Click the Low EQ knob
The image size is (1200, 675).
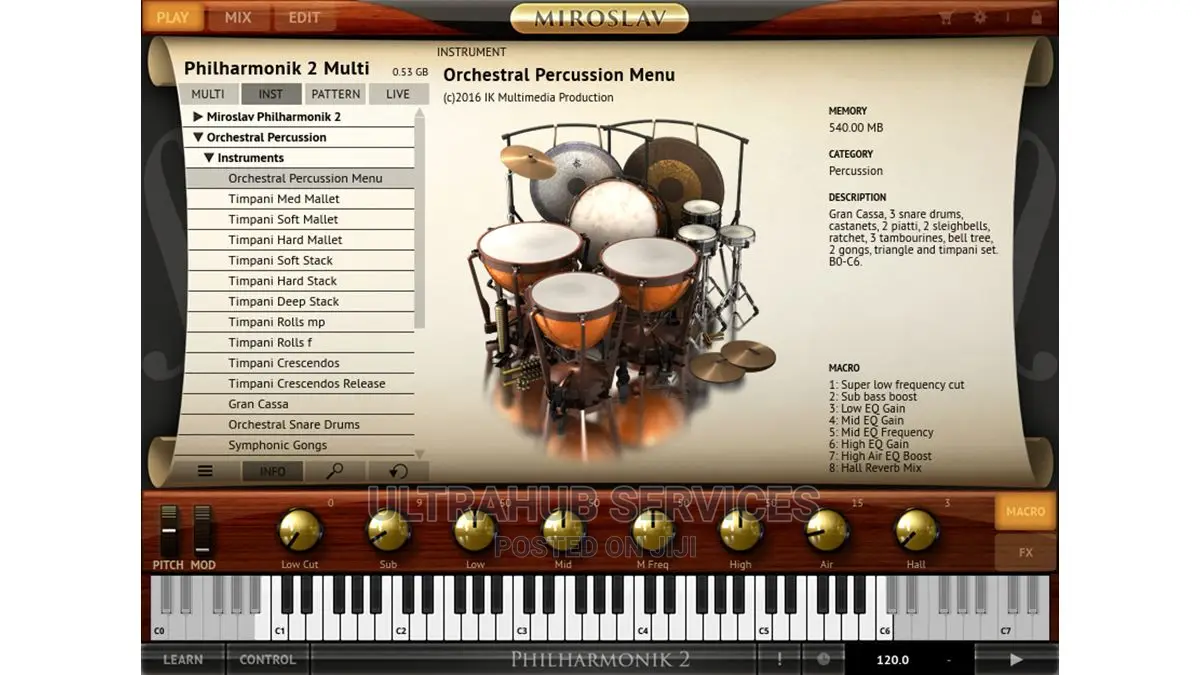475,530
